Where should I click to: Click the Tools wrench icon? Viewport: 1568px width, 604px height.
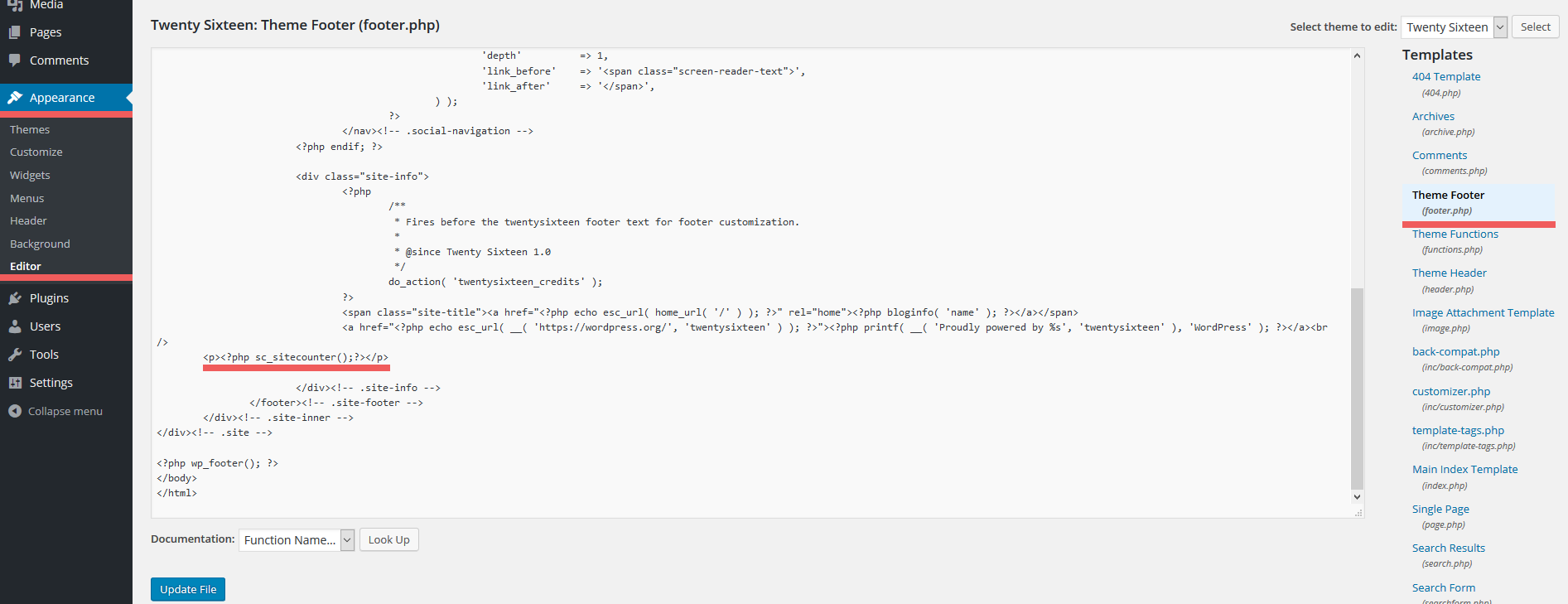[15, 355]
